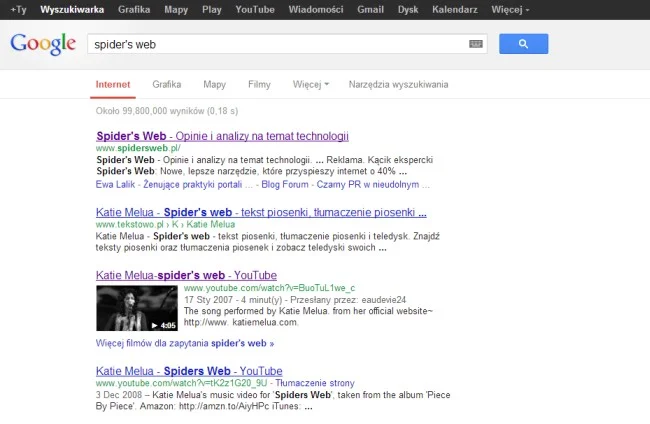Click the Około 99,800,000 wyników text
This screenshot has width=650, height=424.
(x=167, y=111)
